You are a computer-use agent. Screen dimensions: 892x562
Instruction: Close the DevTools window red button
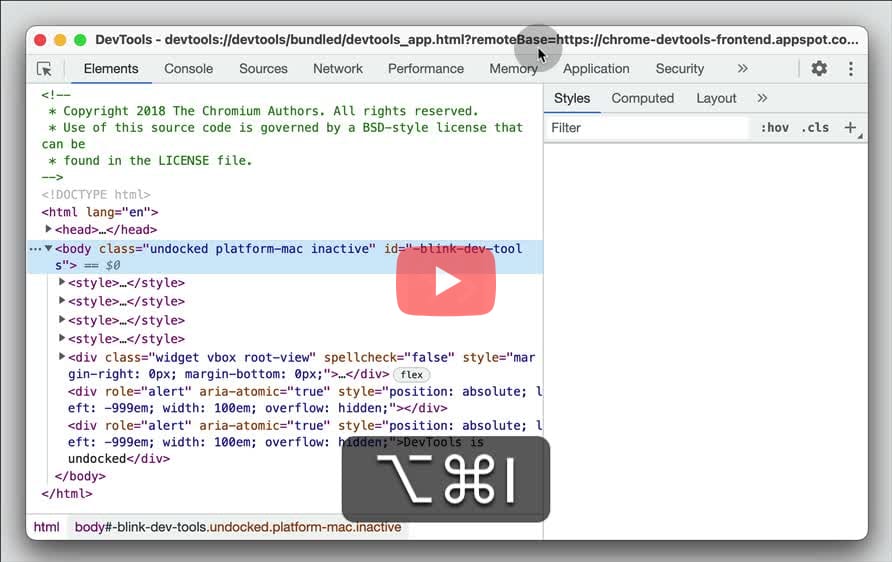[x=40, y=40]
